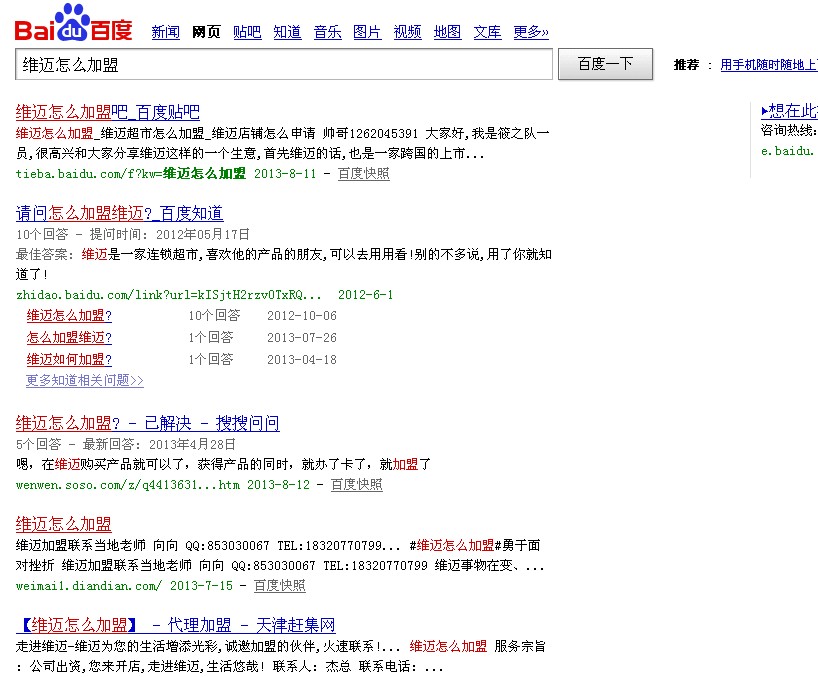Expand the 更多» more menu
The width and height of the screenshot is (818, 677).
point(531,32)
